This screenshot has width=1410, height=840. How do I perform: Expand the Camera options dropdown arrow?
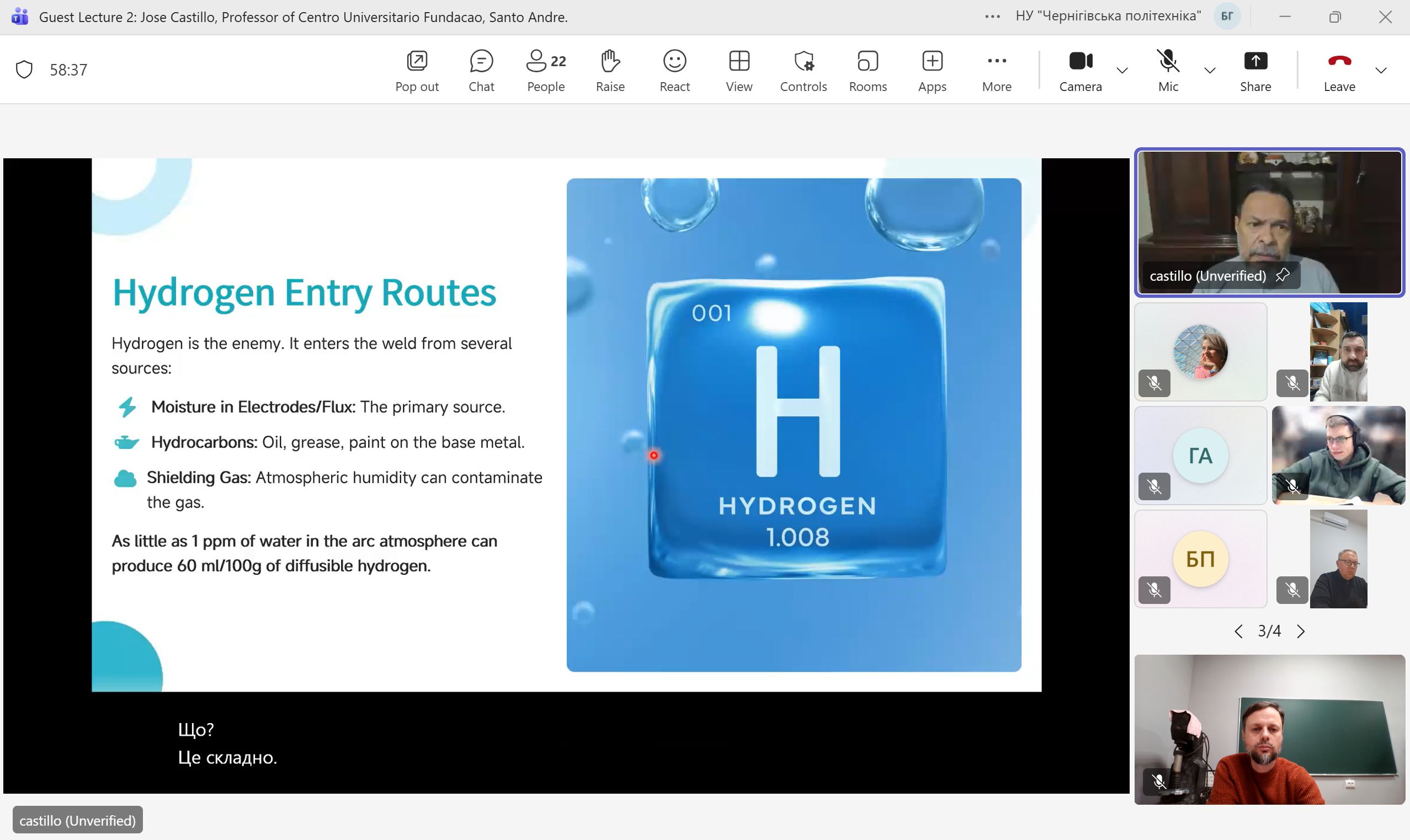click(x=1122, y=70)
